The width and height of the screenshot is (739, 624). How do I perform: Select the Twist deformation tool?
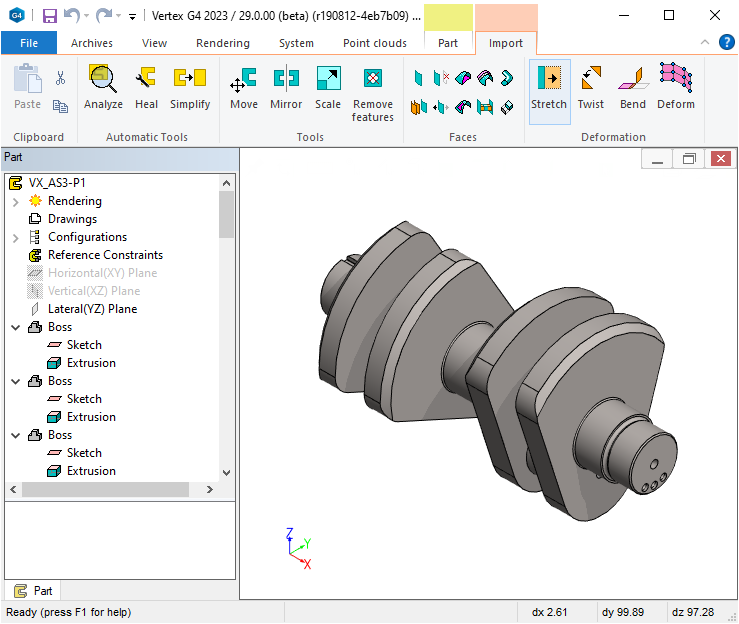[591, 87]
